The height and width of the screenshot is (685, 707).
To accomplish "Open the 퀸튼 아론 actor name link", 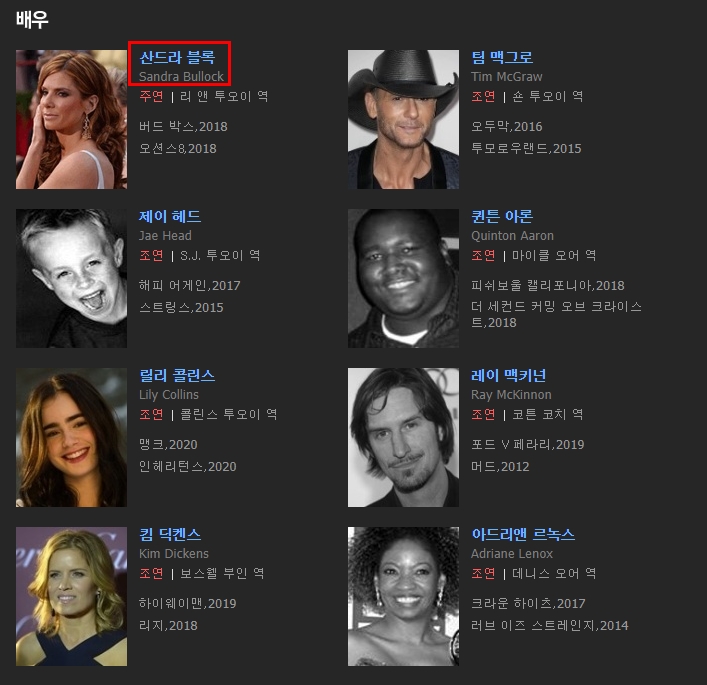I will 502,216.
